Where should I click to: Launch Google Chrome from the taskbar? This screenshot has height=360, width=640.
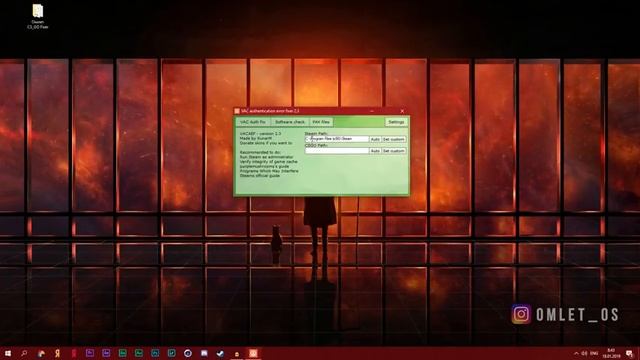click(41, 353)
